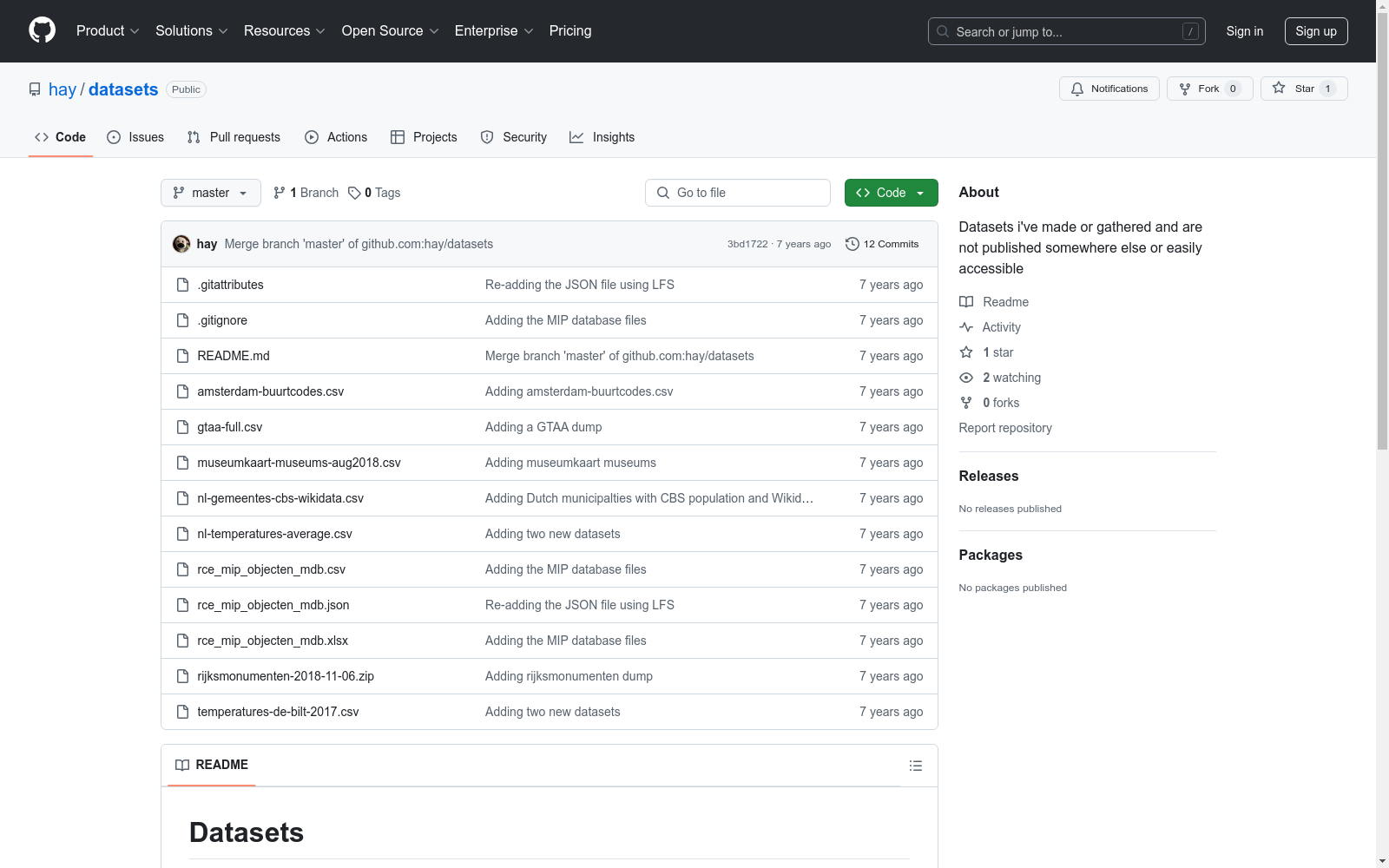Click the branch icon next to 1 Branch
Image resolution: width=1389 pixels, height=868 pixels.
coord(280,193)
